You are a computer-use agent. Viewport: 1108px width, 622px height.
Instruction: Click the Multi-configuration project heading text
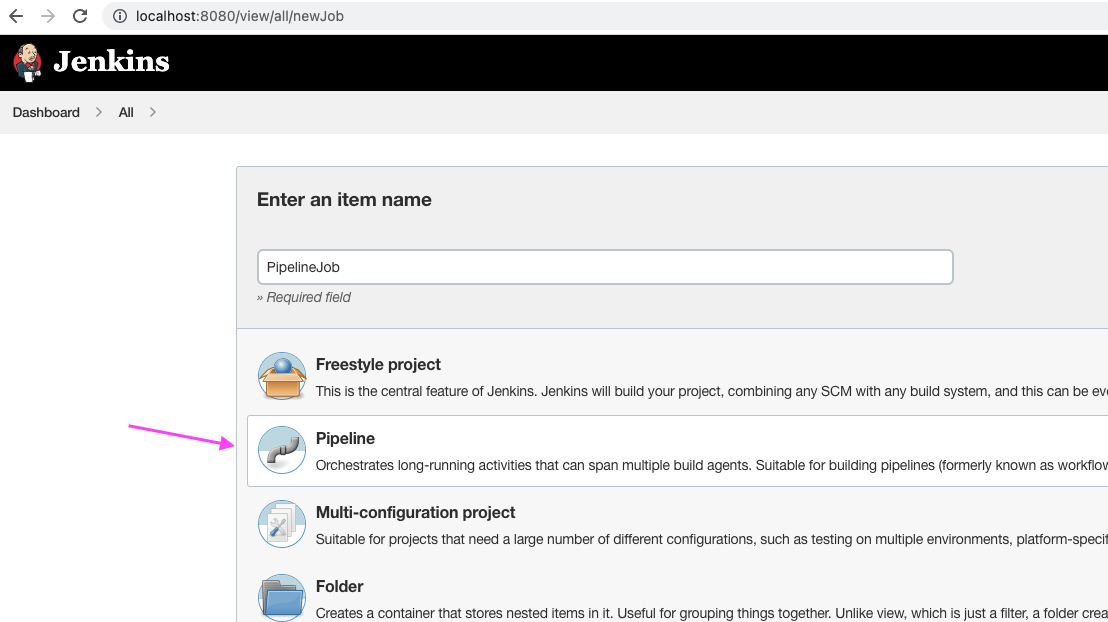(x=415, y=512)
